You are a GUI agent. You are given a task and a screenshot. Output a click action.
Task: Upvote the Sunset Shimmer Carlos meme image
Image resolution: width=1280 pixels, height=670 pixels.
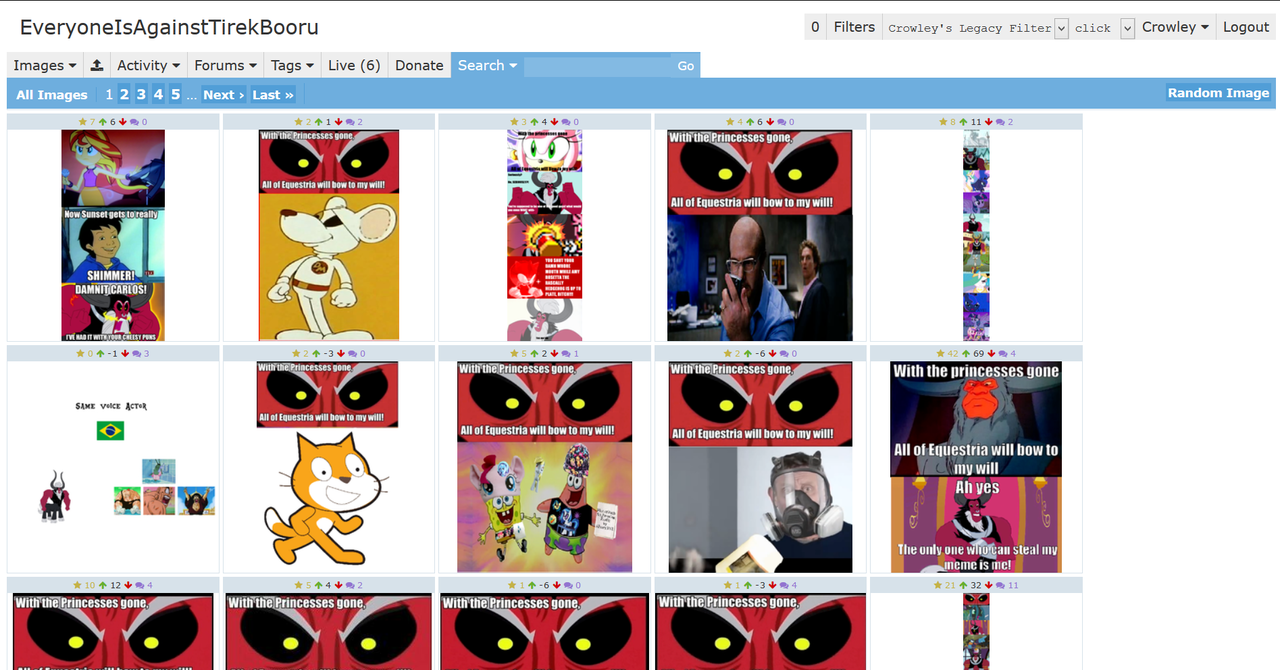coord(103,122)
